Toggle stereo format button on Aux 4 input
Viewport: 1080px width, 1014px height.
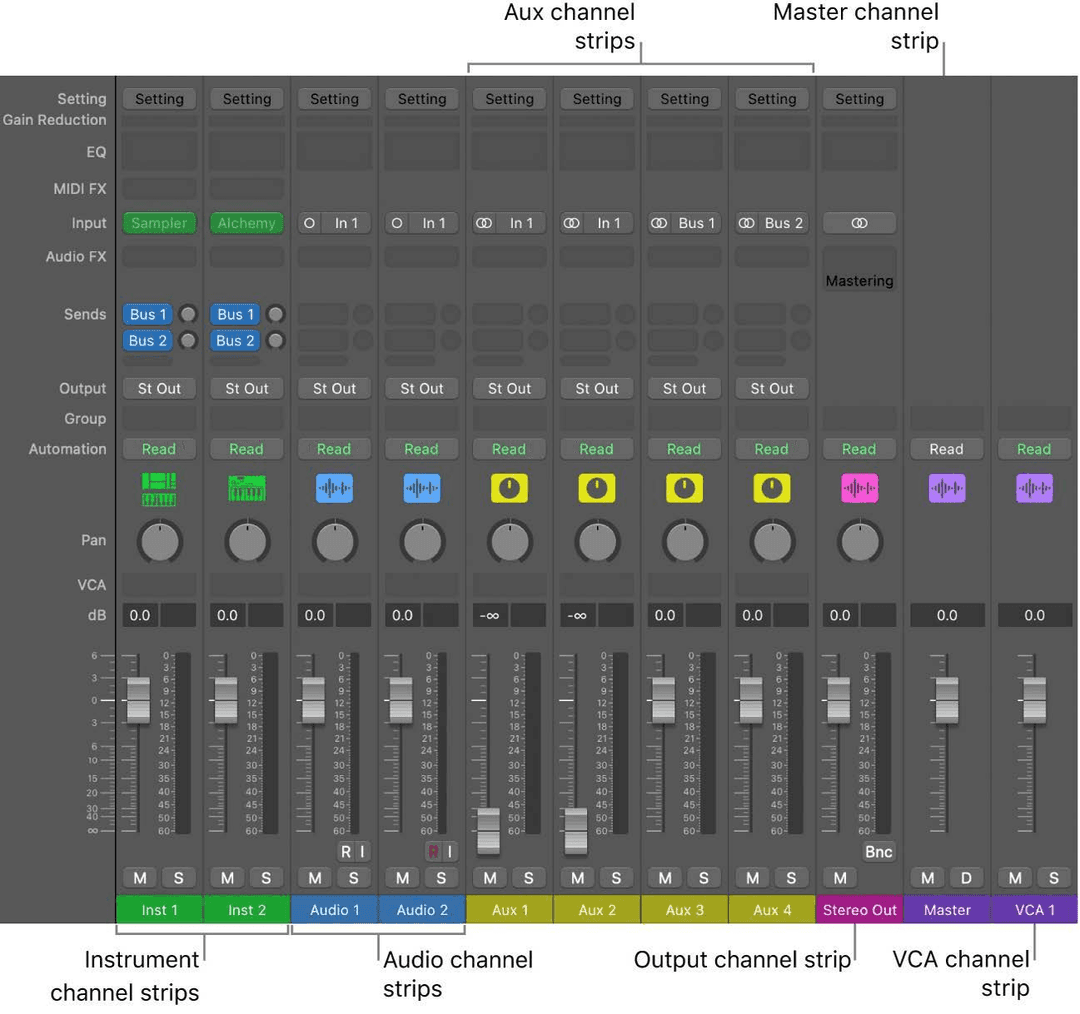click(x=747, y=223)
